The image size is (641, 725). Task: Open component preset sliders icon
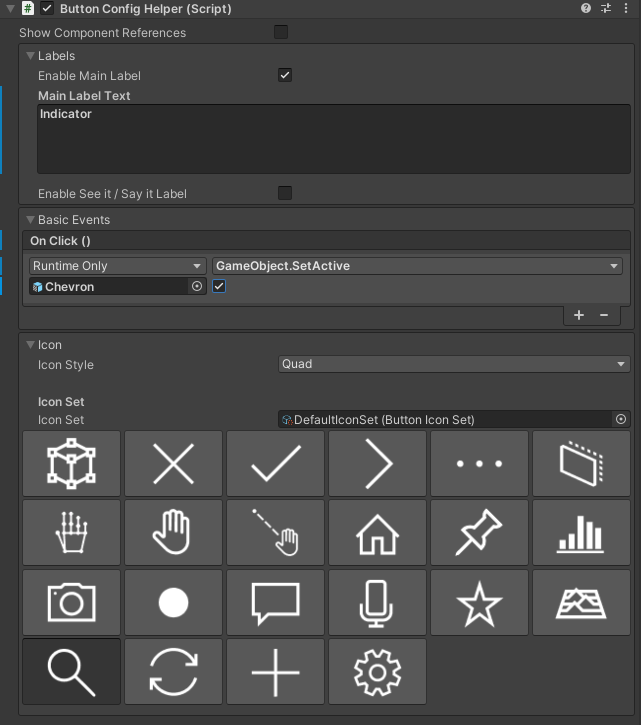tap(606, 8)
